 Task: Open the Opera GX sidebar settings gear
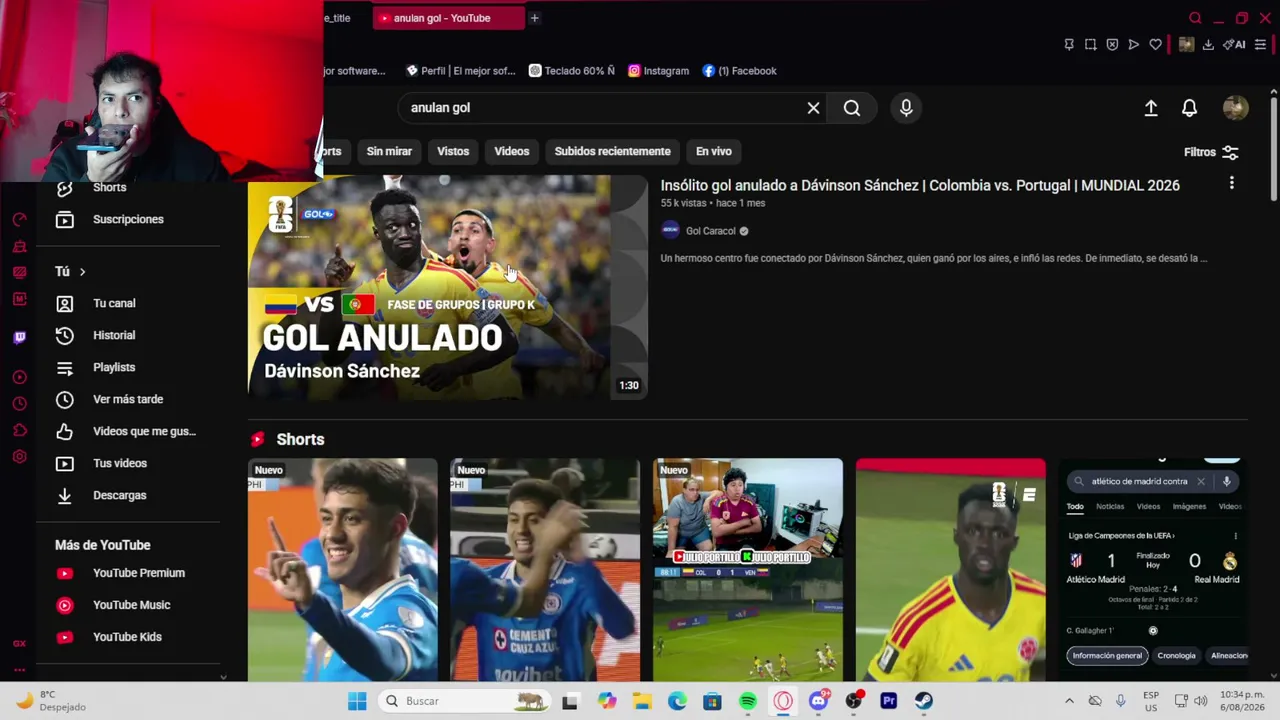pyautogui.click(x=19, y=457)
